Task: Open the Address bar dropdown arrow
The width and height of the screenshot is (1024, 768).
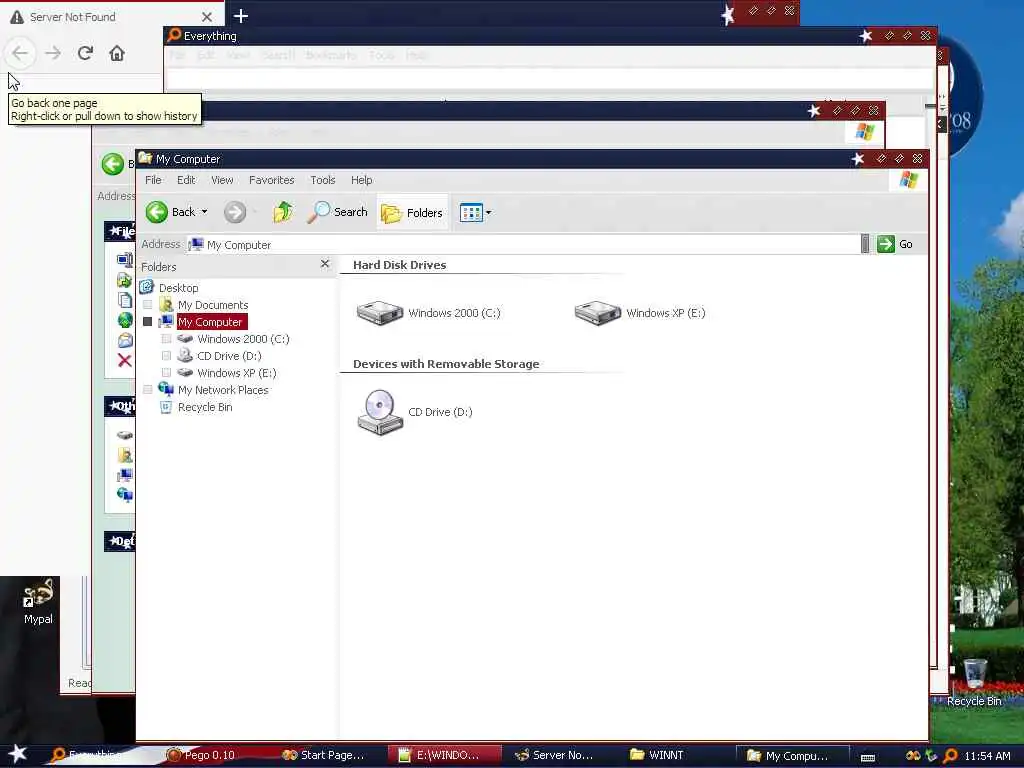Action: [865, 244]
